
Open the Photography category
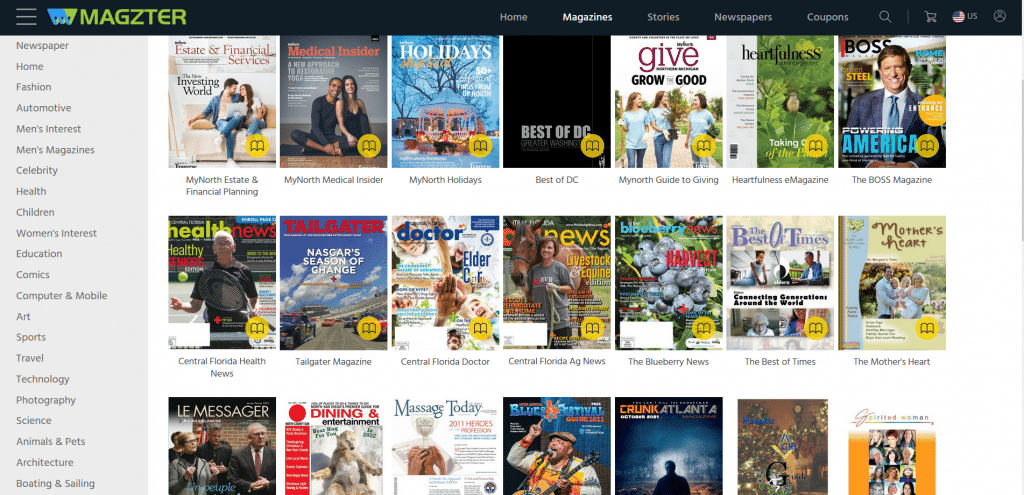(x=46, y=400)
